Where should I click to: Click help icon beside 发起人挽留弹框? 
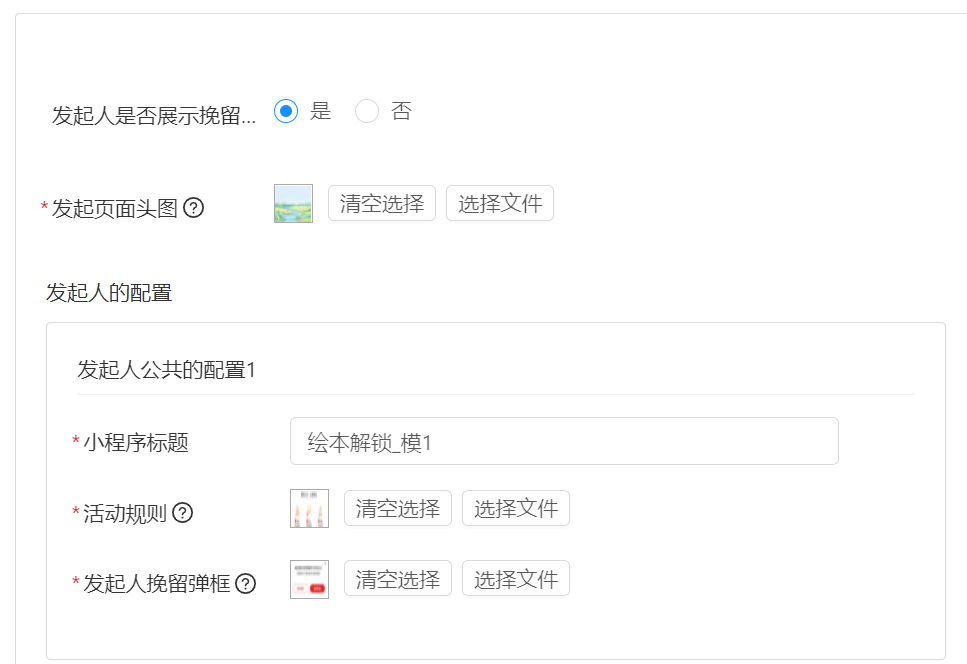(245, 583)
